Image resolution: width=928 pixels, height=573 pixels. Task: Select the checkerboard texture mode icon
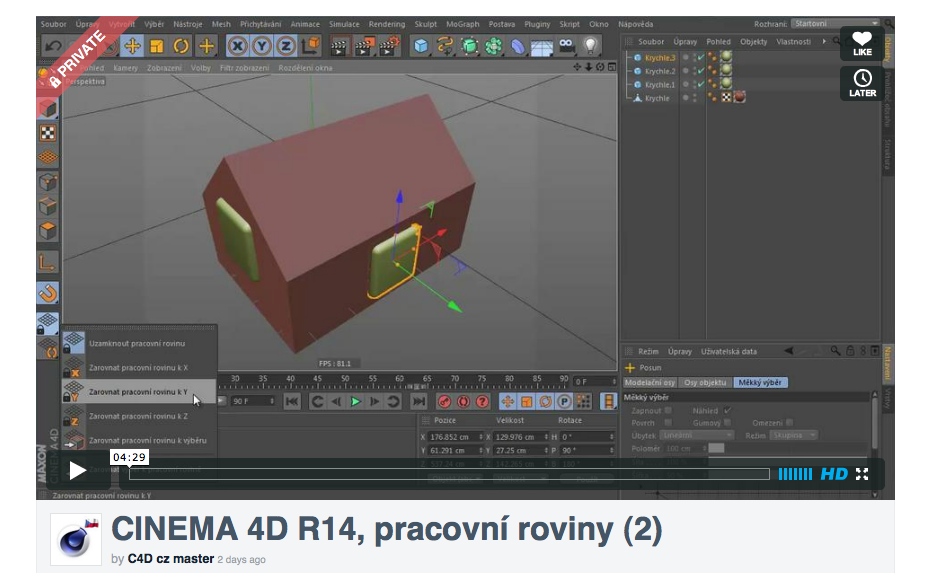(x=48, y=133)
